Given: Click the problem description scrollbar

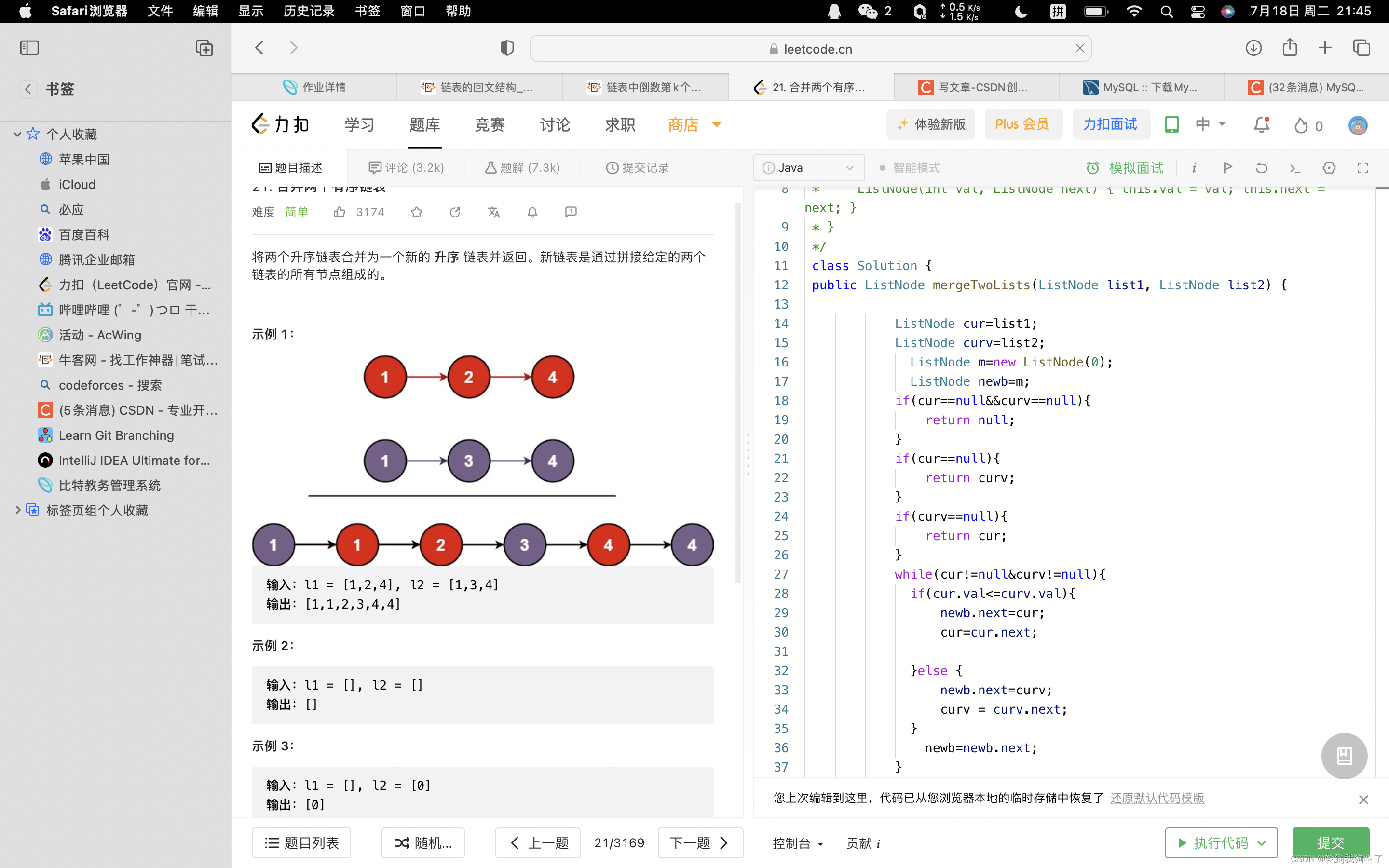Looking at the screenshot, I should coord(738,393).
